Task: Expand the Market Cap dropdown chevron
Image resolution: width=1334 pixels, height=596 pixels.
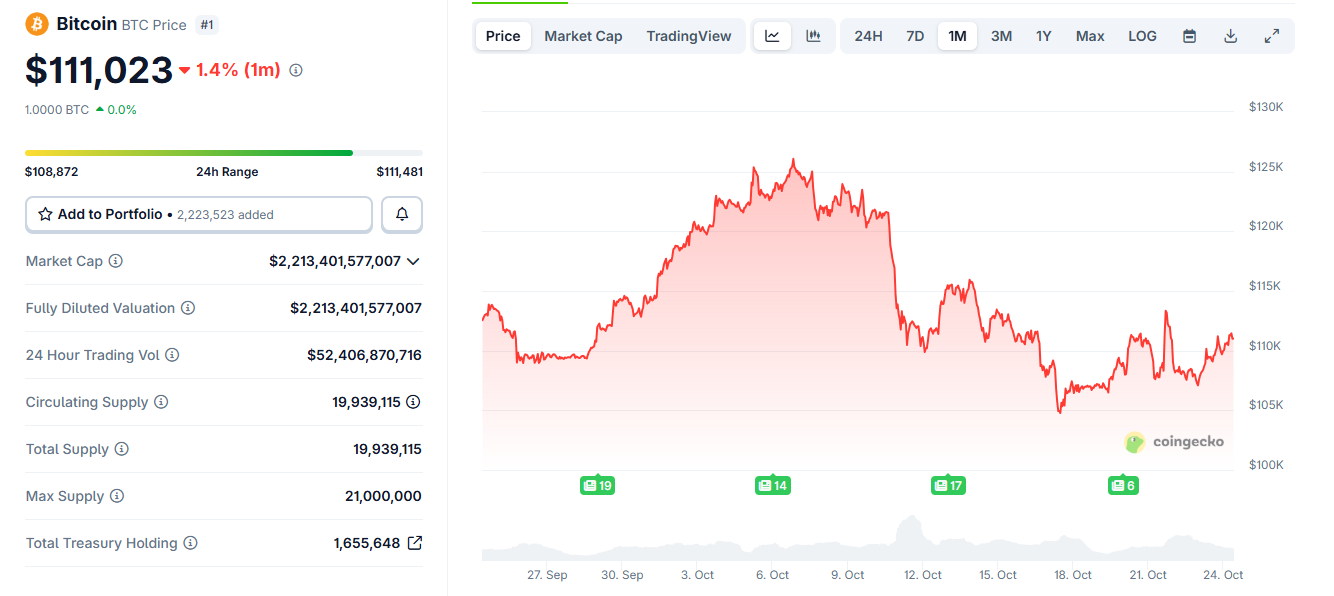Action: click(413, 261)
